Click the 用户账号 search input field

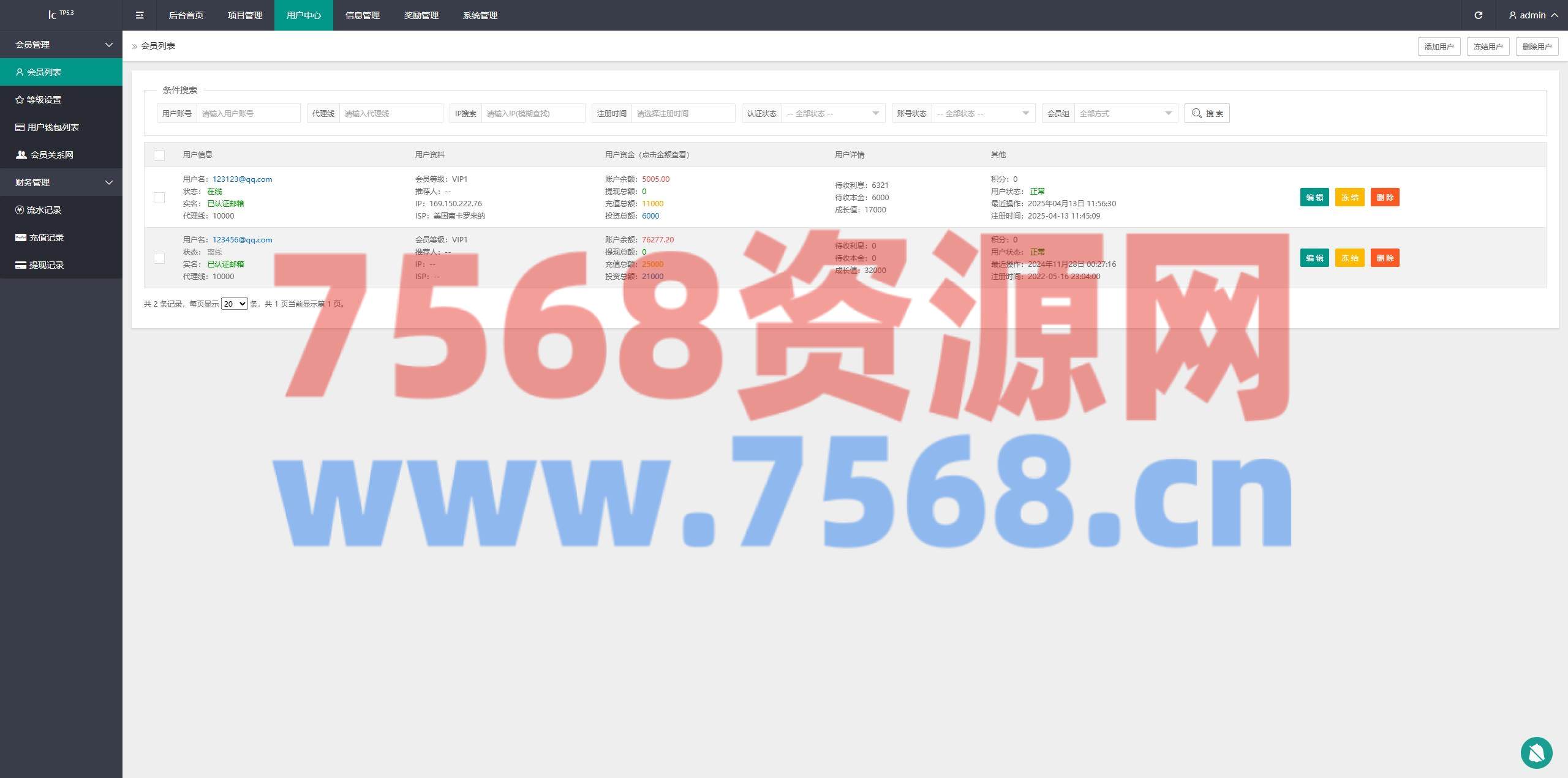(x=248, y=113)
